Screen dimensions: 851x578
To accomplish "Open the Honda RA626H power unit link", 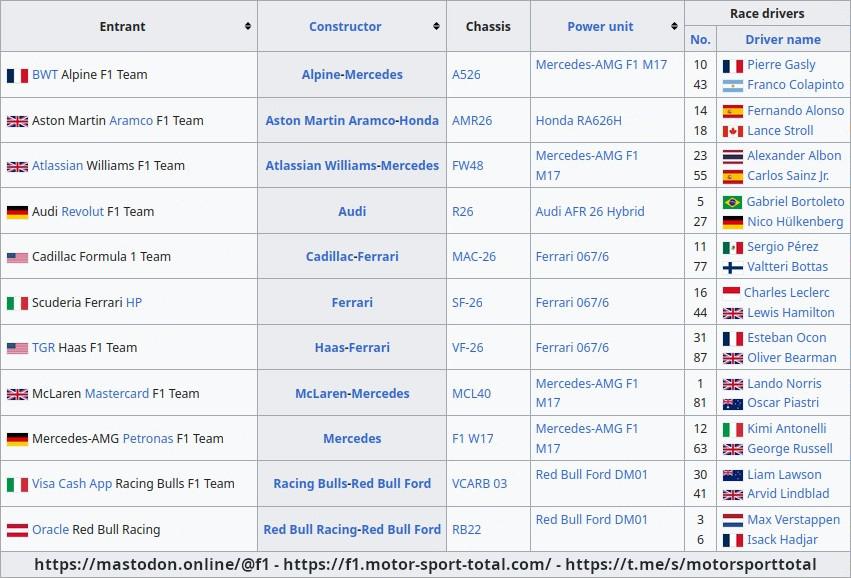I will tap(578, 121).
